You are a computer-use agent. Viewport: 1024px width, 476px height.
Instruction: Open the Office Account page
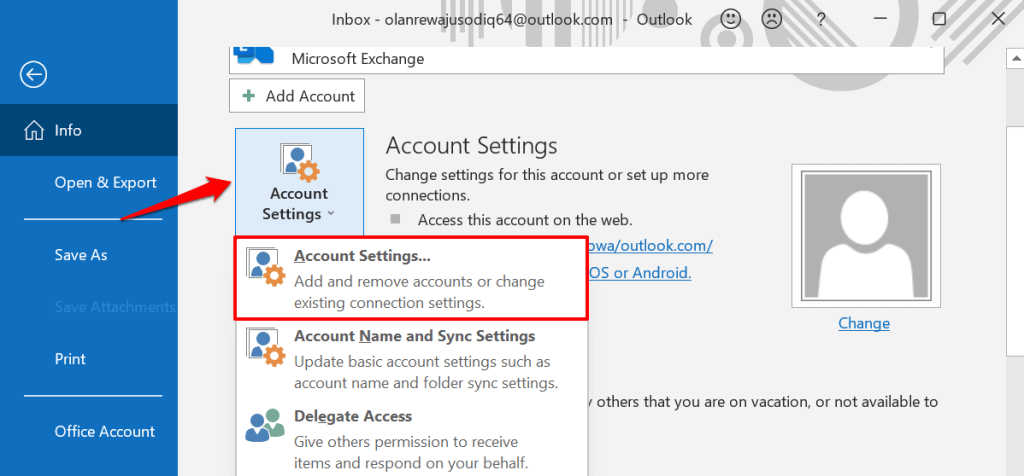[105, 432]
